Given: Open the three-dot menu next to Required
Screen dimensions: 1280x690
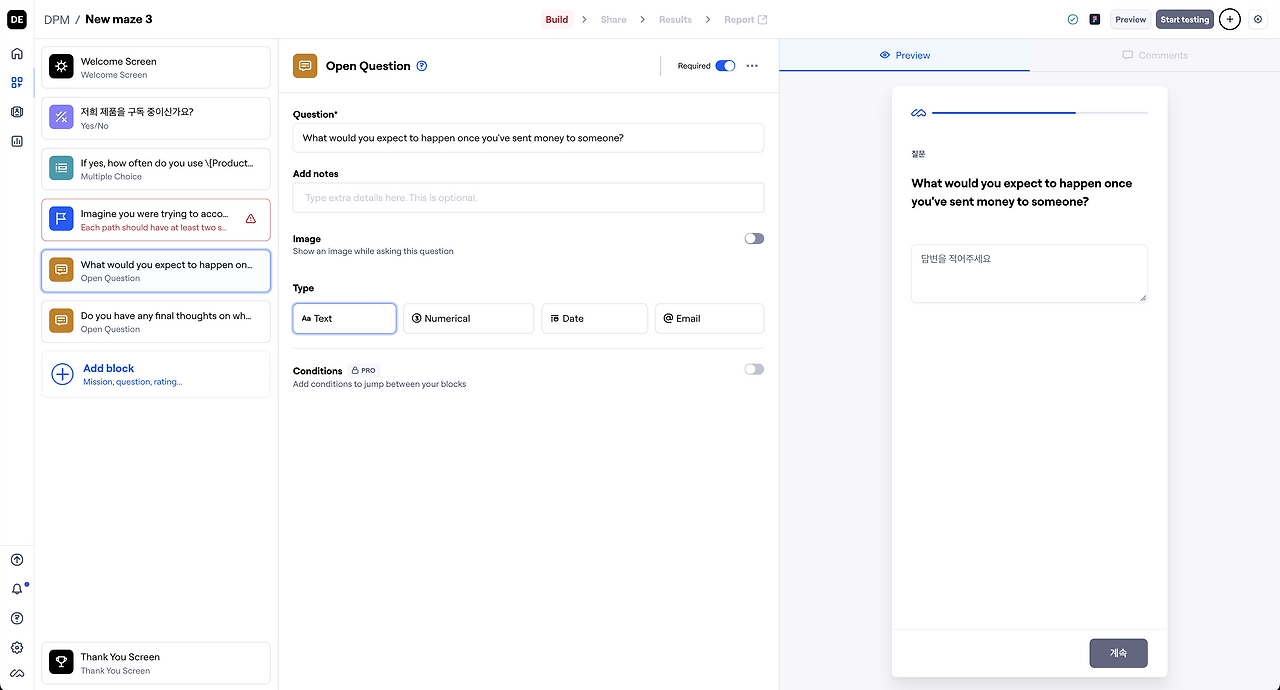Looking at the screenshot, I should click(752, 66).
